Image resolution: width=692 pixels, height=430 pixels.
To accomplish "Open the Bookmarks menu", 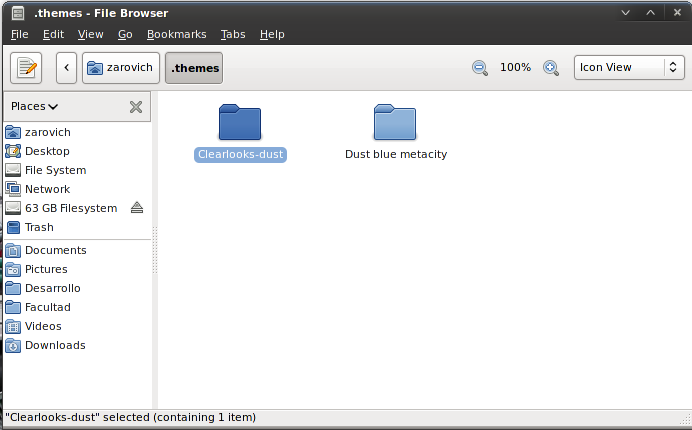I will (177, 34).
